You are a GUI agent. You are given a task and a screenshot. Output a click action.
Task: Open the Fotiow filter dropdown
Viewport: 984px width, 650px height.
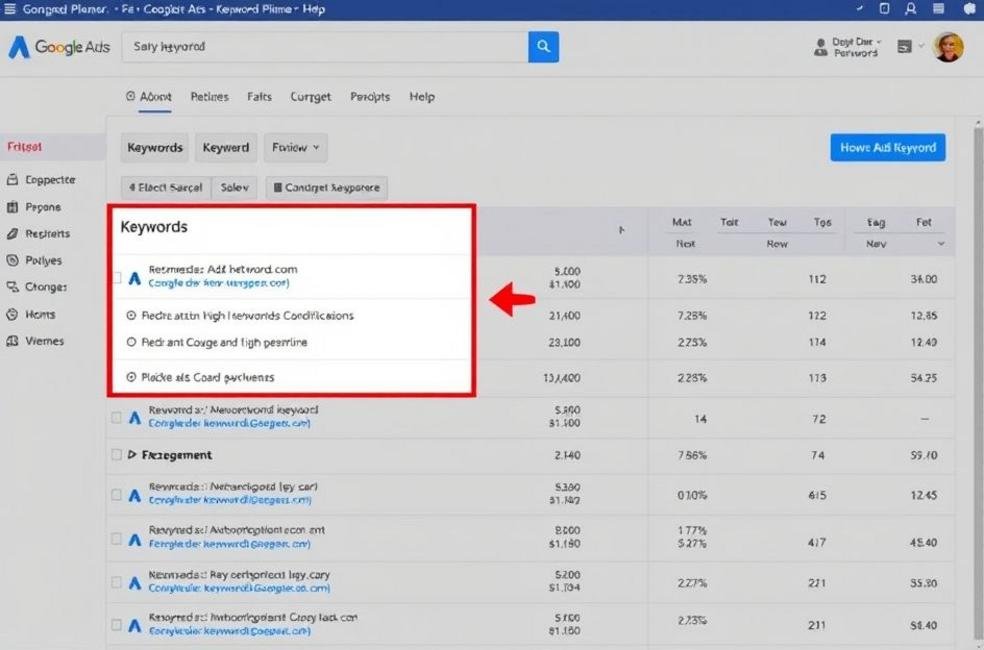pos(295,147)
